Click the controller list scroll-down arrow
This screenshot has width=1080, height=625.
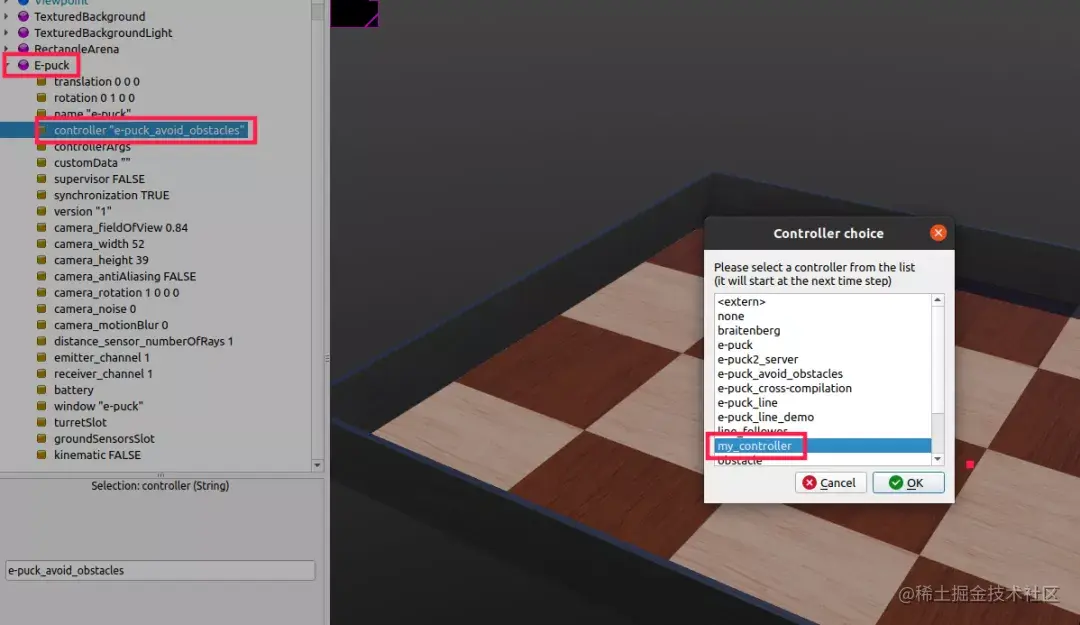937,459
